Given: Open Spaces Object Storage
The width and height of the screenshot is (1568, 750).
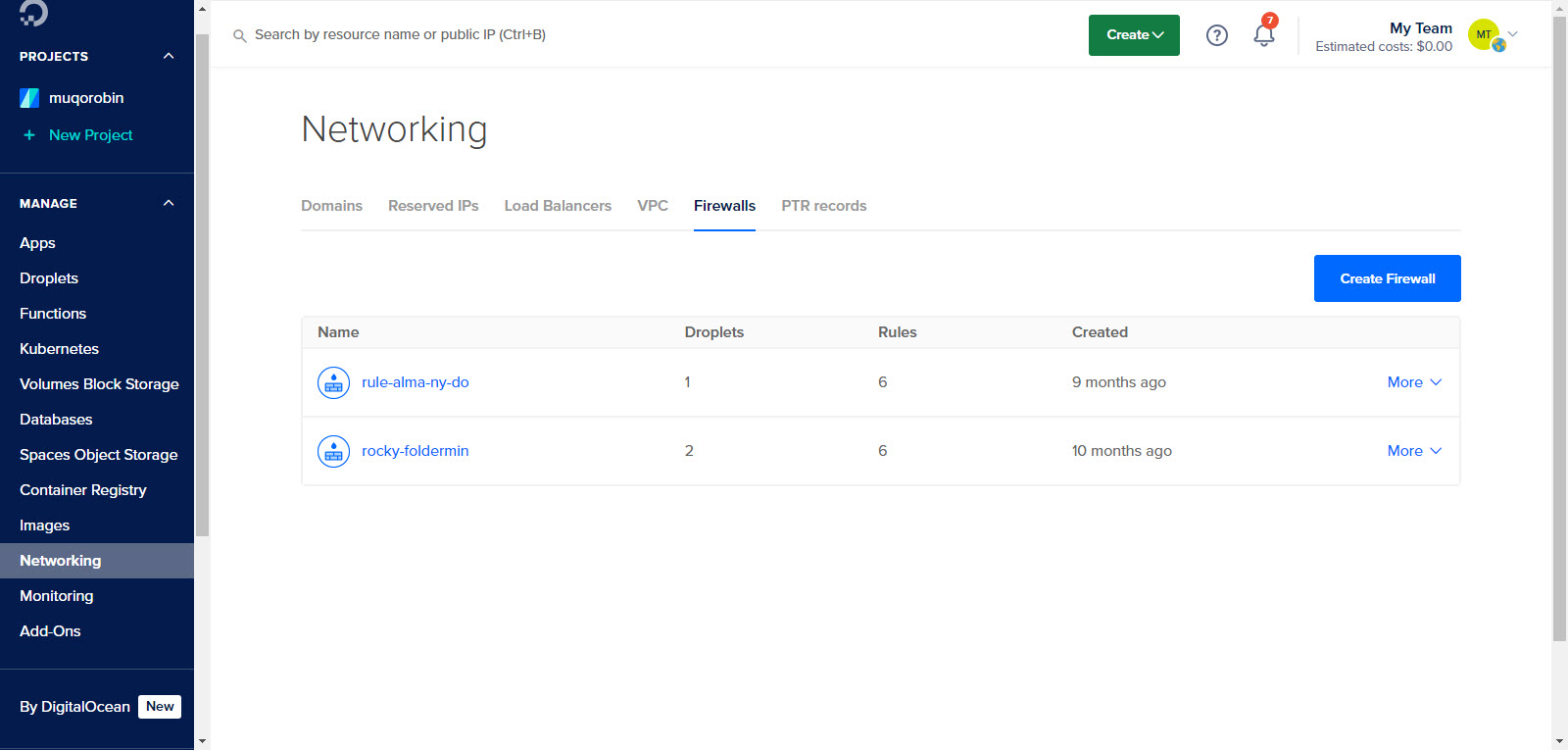Looking at the screenshot, I should point(99,455).
